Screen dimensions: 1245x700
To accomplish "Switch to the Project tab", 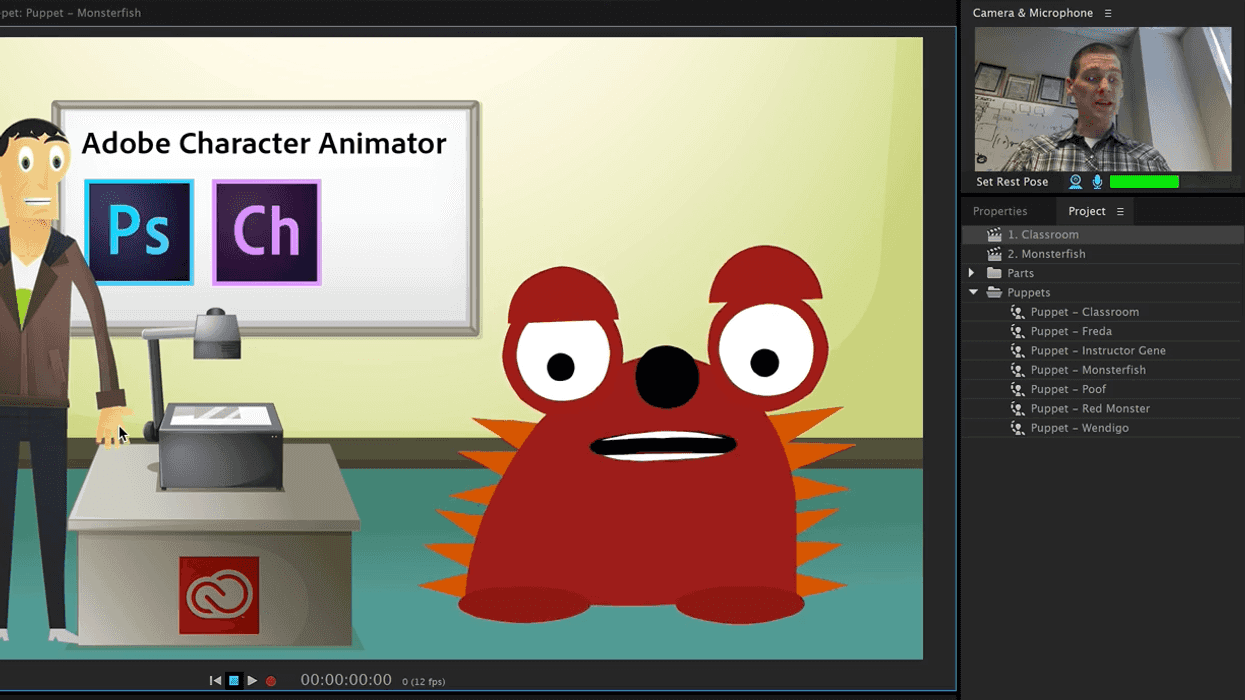I will click(x=1086, y=211).
